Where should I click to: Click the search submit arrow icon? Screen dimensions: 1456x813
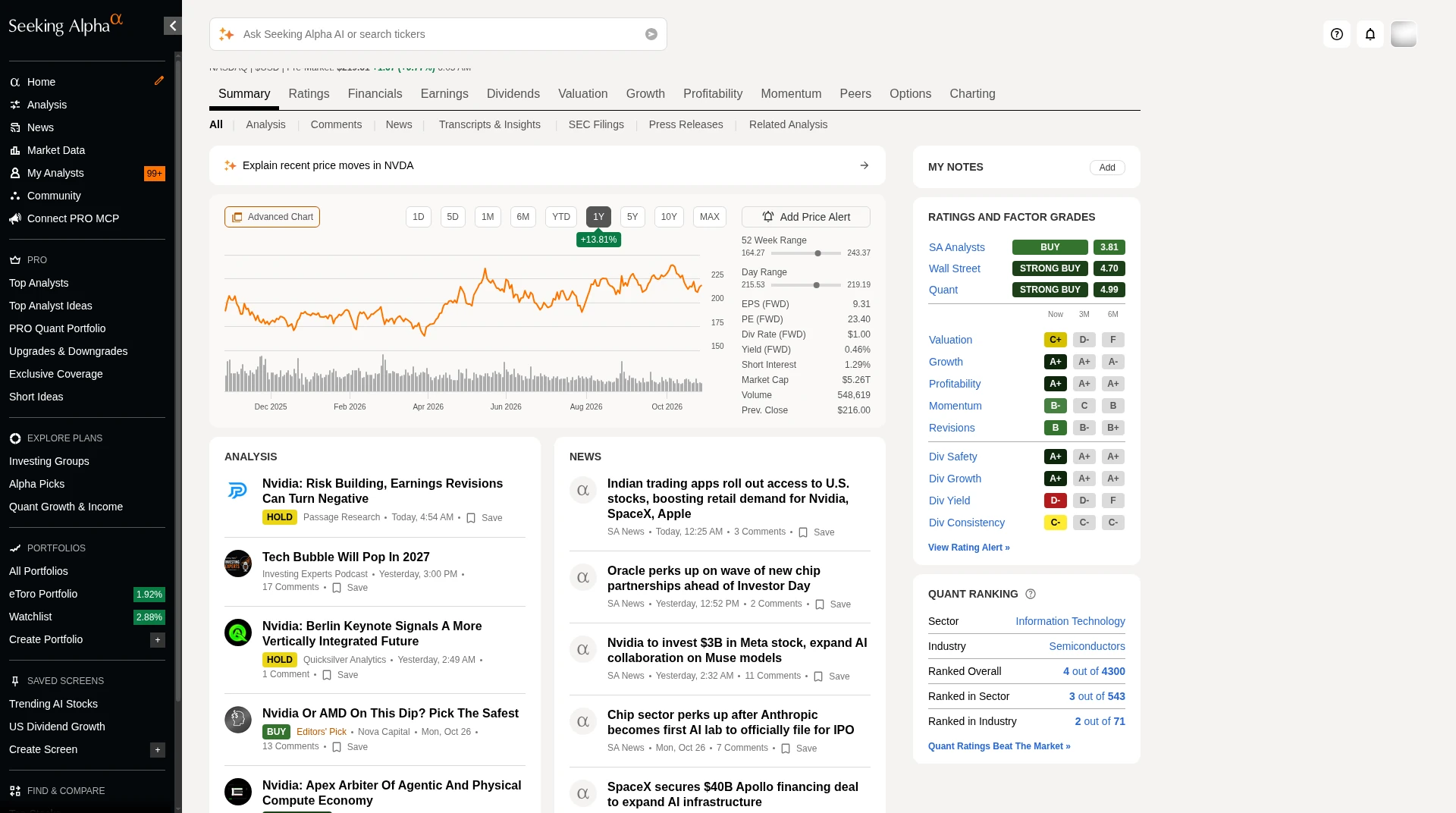point(651,34)
